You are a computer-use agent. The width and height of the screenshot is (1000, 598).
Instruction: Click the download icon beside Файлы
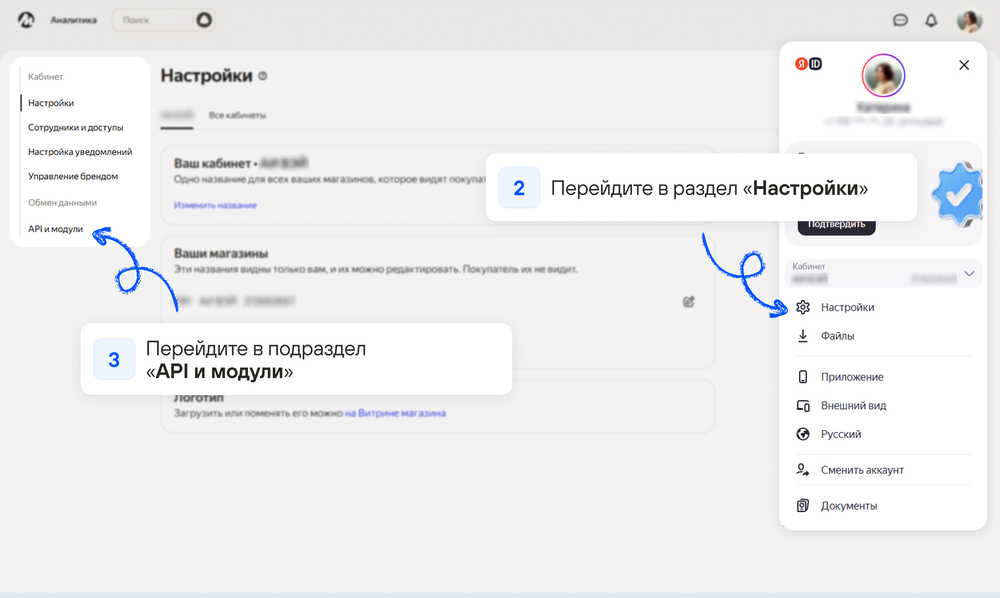tap(803, 336)
